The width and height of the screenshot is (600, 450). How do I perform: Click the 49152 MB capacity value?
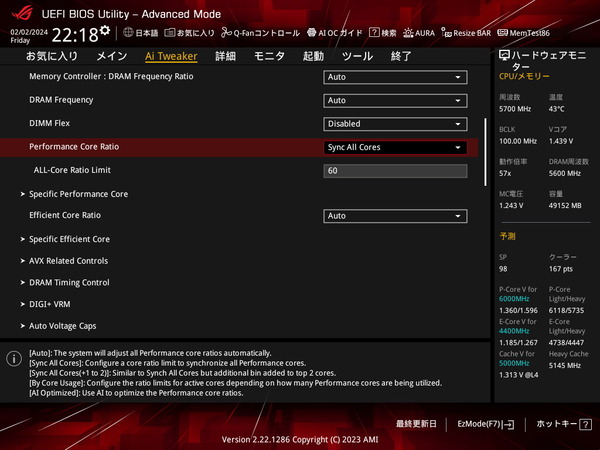(565, 205)
